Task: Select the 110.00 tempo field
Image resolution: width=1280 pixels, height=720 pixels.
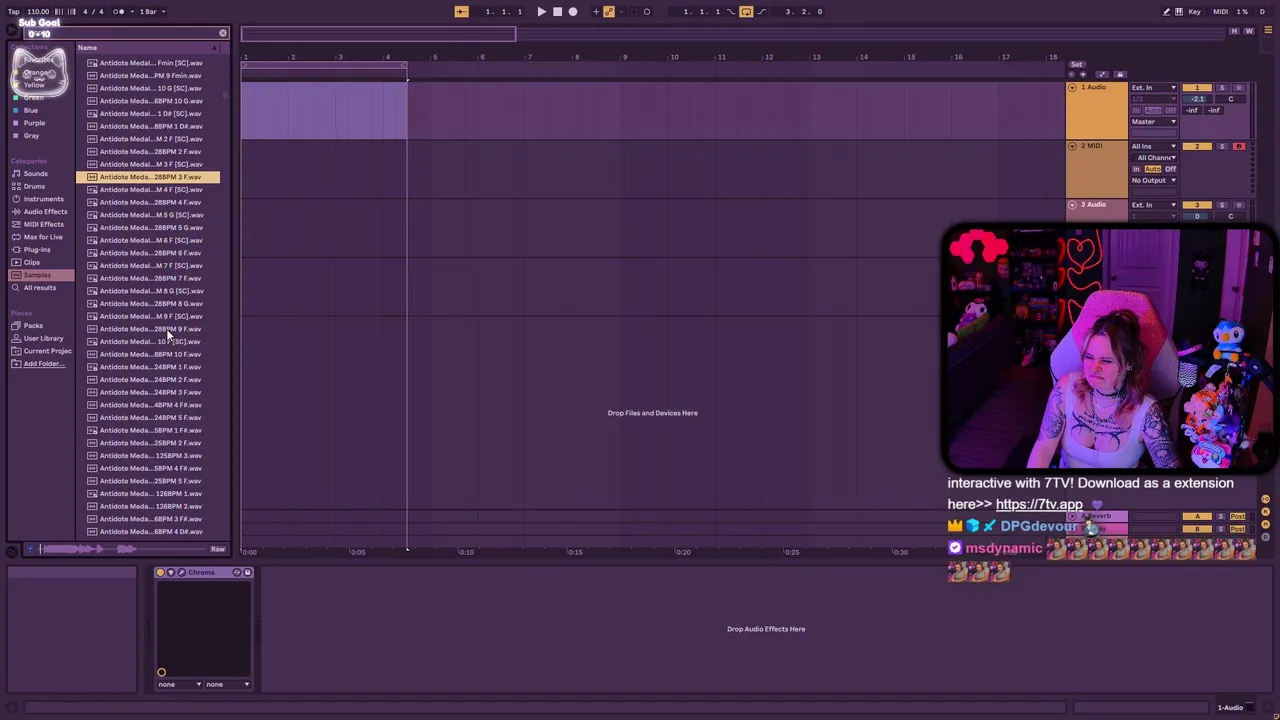Action: tap(38, 12)
